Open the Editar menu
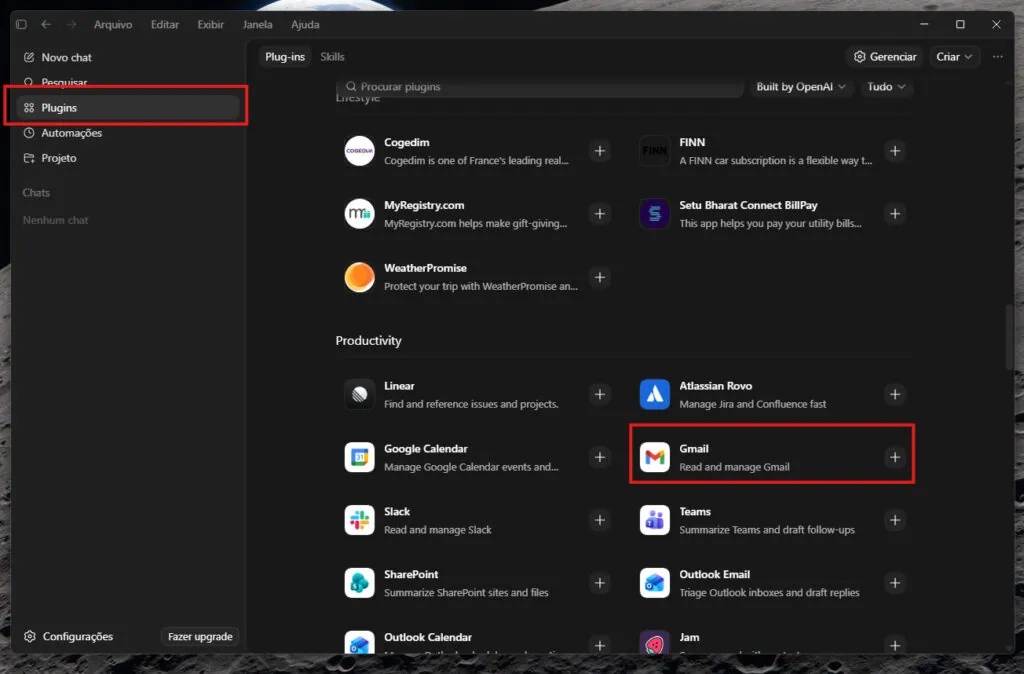 (x=165, y=24)
